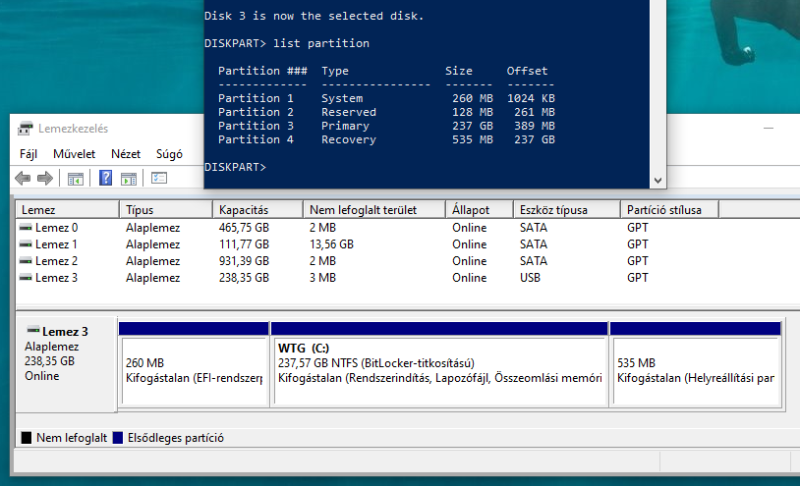Click the Lemez 0 disk icon
Image resolution: width=800 pixels, height=486 pixels.
(x=26, y=228)
